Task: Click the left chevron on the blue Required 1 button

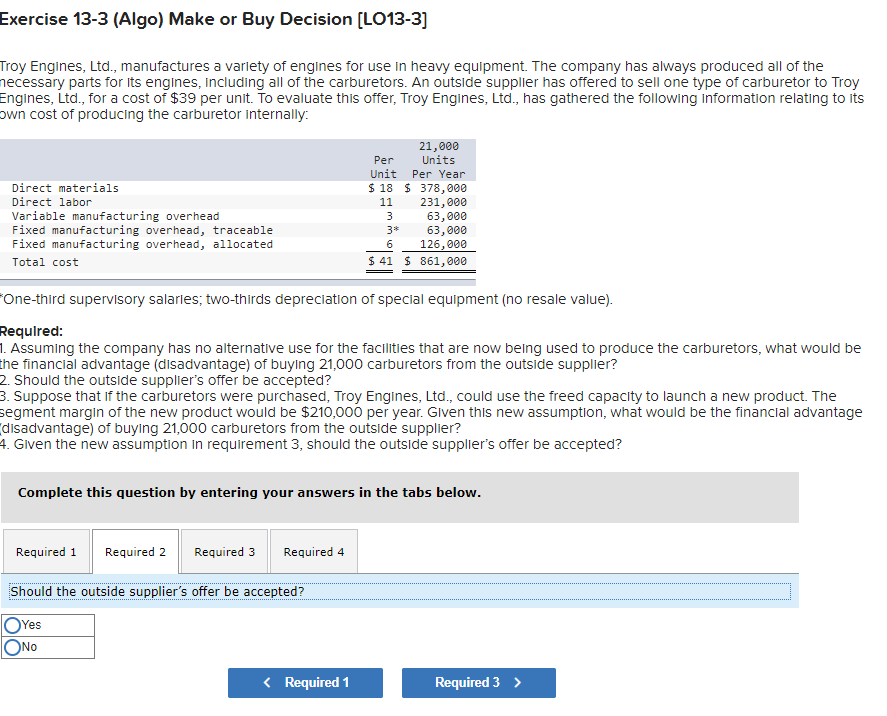Action: tap(267, 683)
